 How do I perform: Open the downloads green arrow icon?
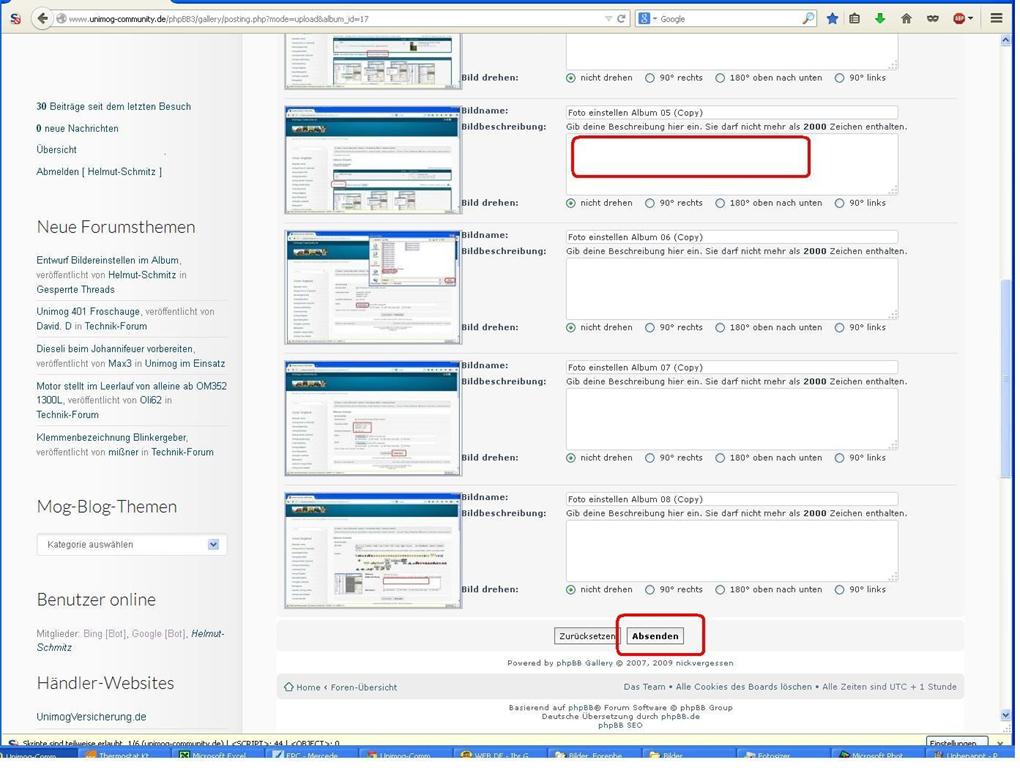pos(880,18)
